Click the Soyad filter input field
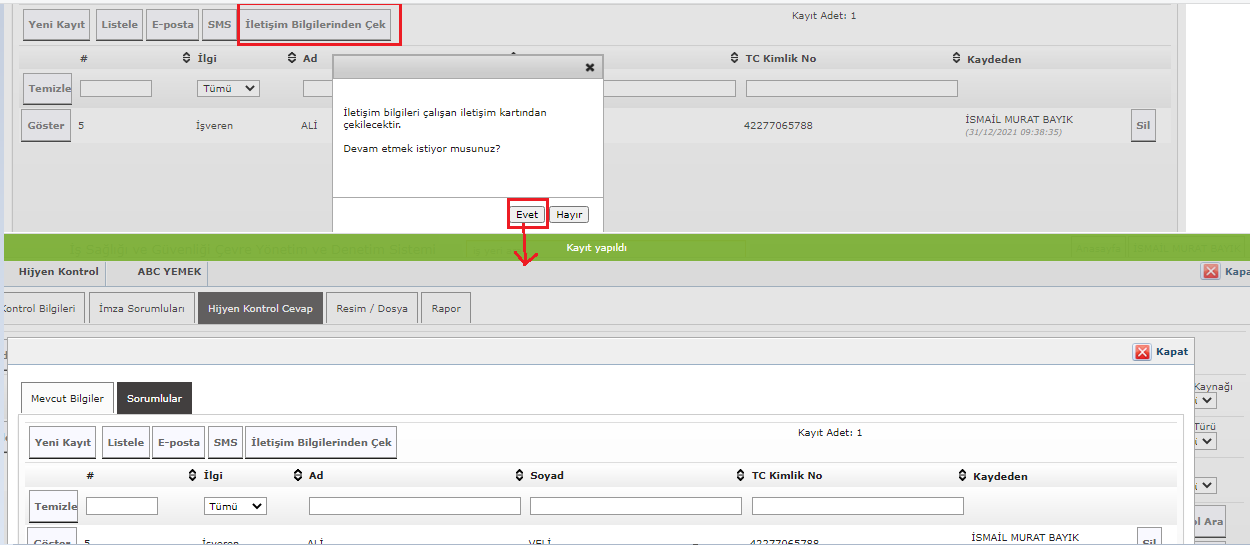Screen dimensions: 1250x545 pos(635,506)
